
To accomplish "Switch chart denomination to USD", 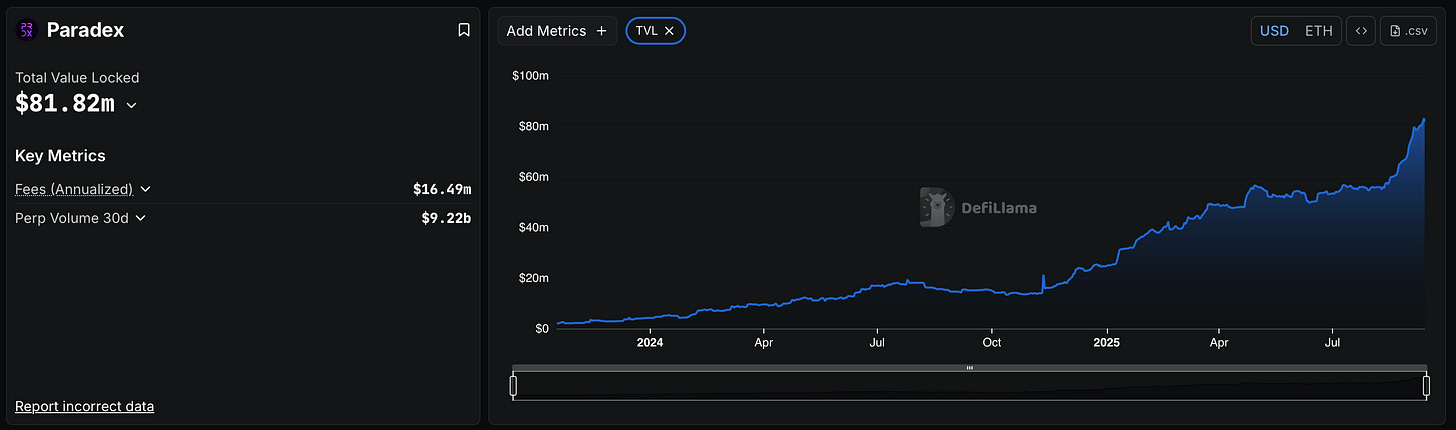I will [x=1274, y=31].
